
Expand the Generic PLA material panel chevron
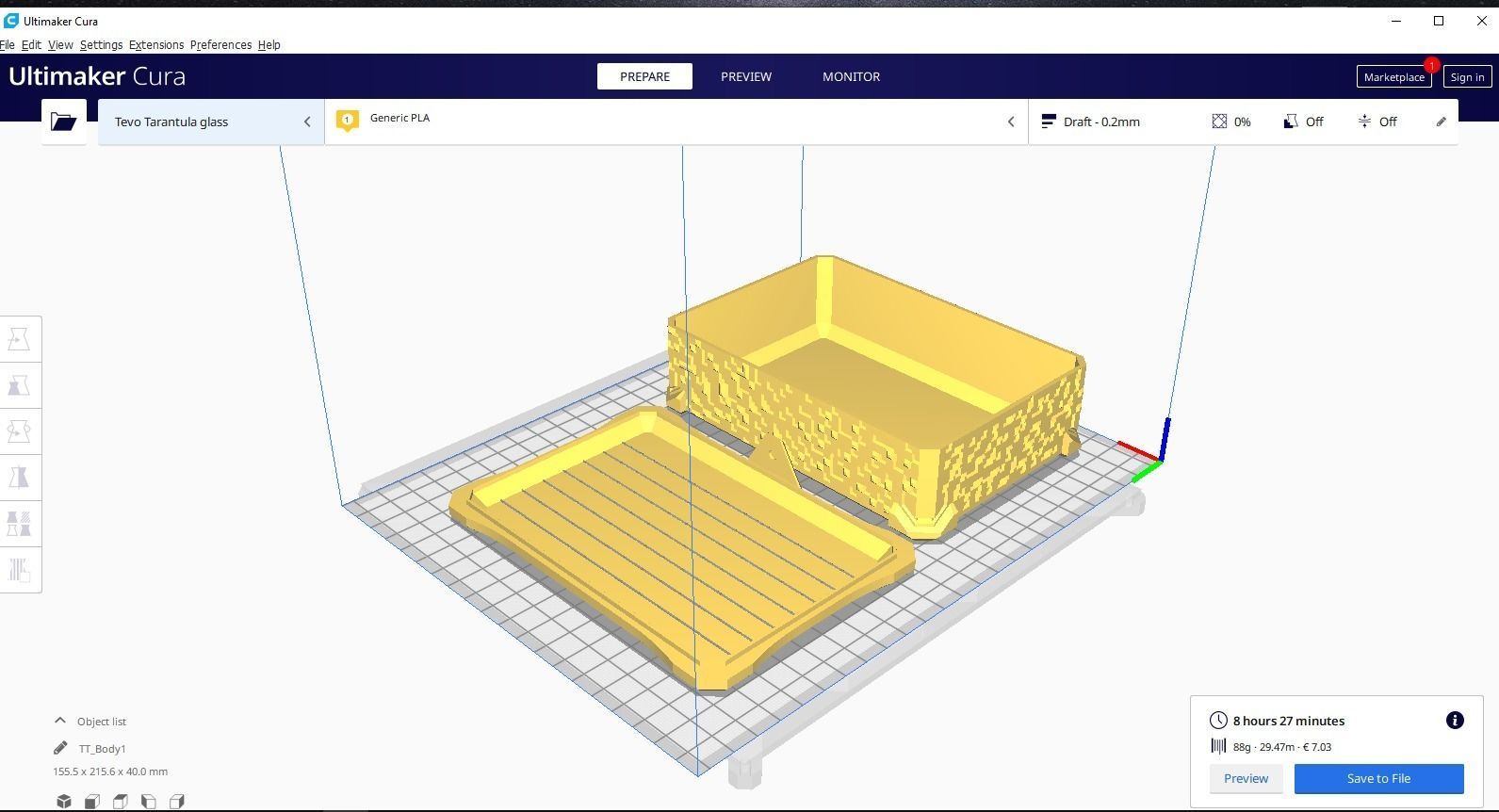(1011, 122)
